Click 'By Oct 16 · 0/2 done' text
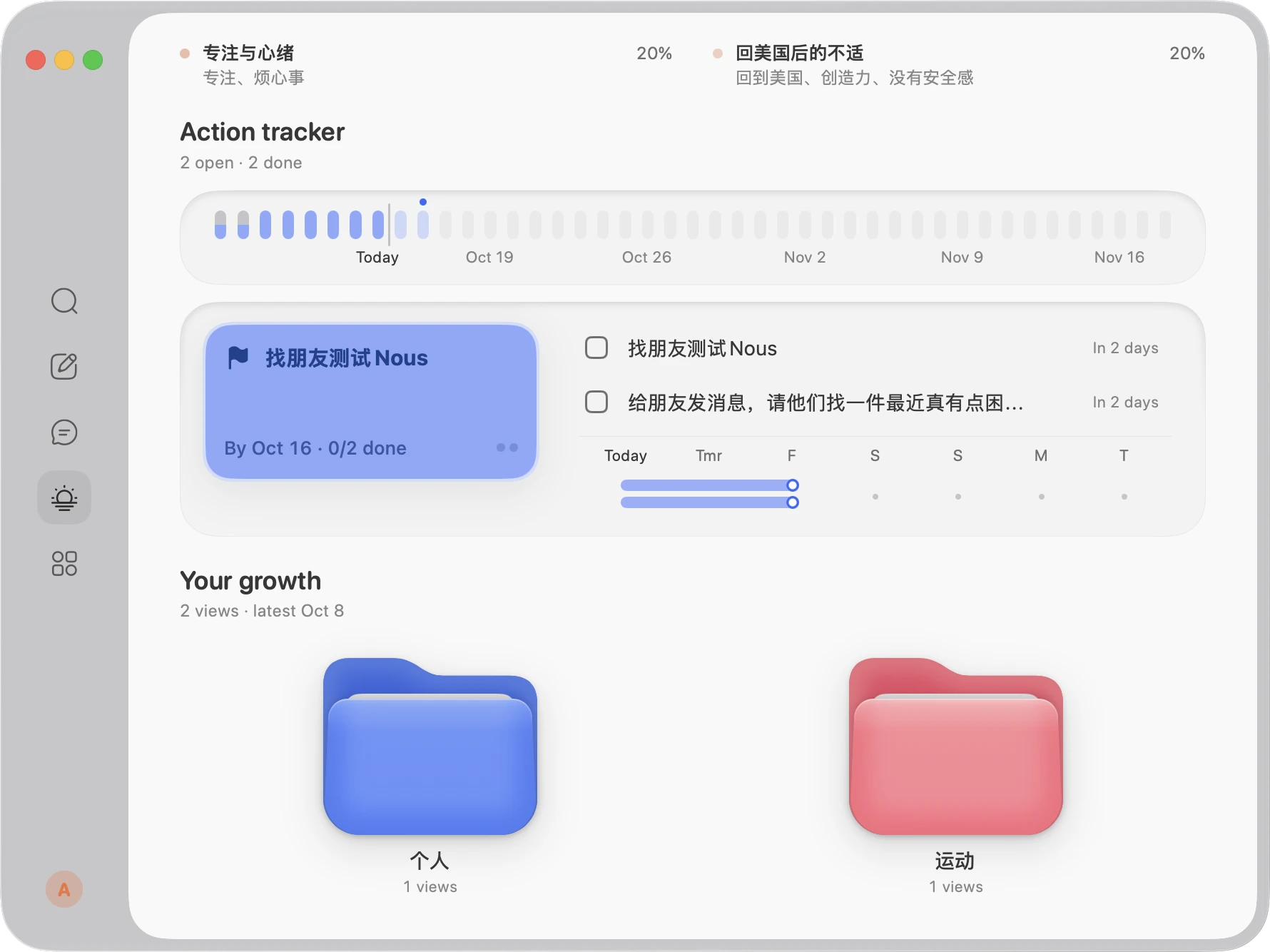Screen dimensions: 1270x952 315,448
